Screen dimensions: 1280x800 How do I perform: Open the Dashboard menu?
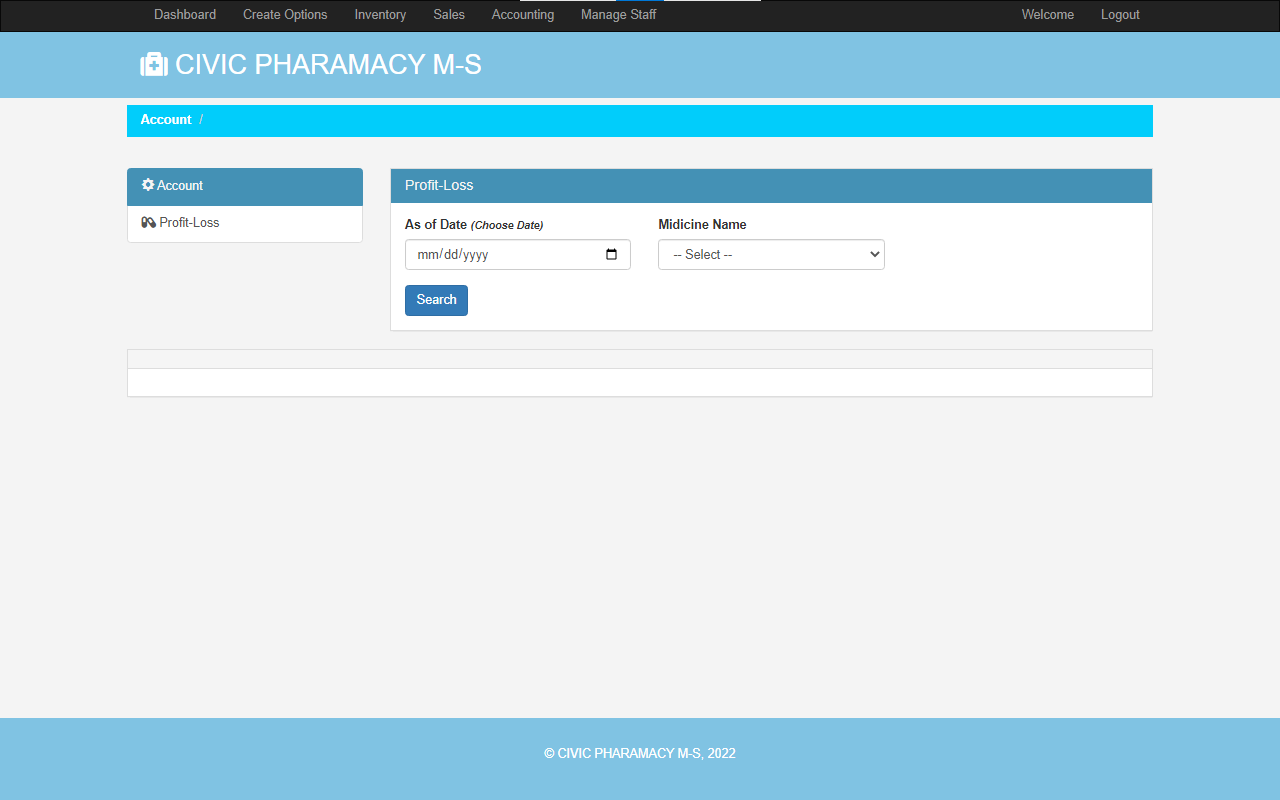point(184,14)
